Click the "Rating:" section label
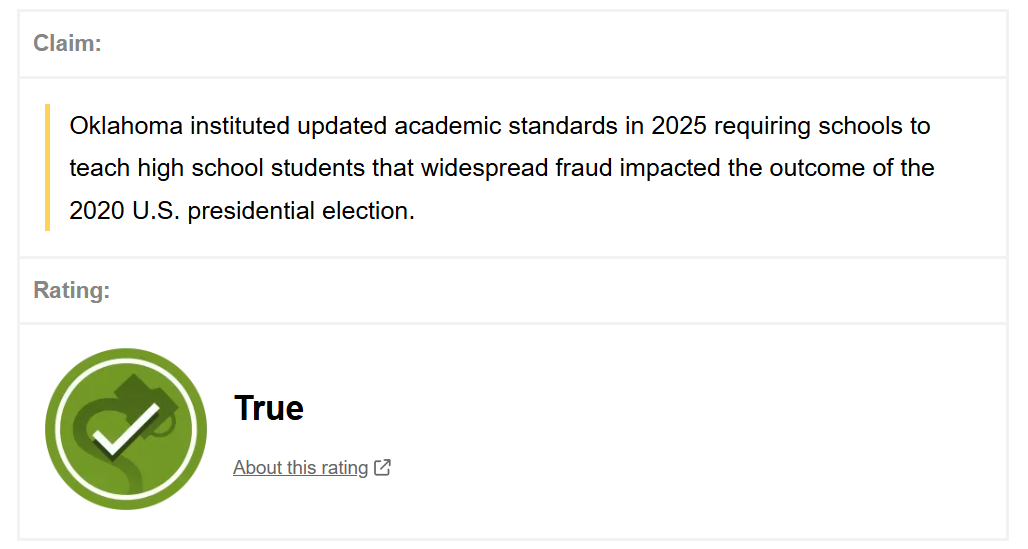Screen dimensions: 1028x549 tap(71, 290)
